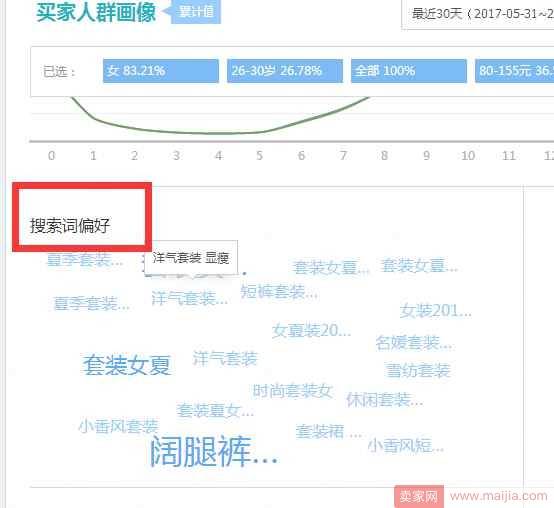The height and width of the screenshot is (508, 554).
Task: Select the 80-155元 price filter chip
Action: click(x=515, y=71)
